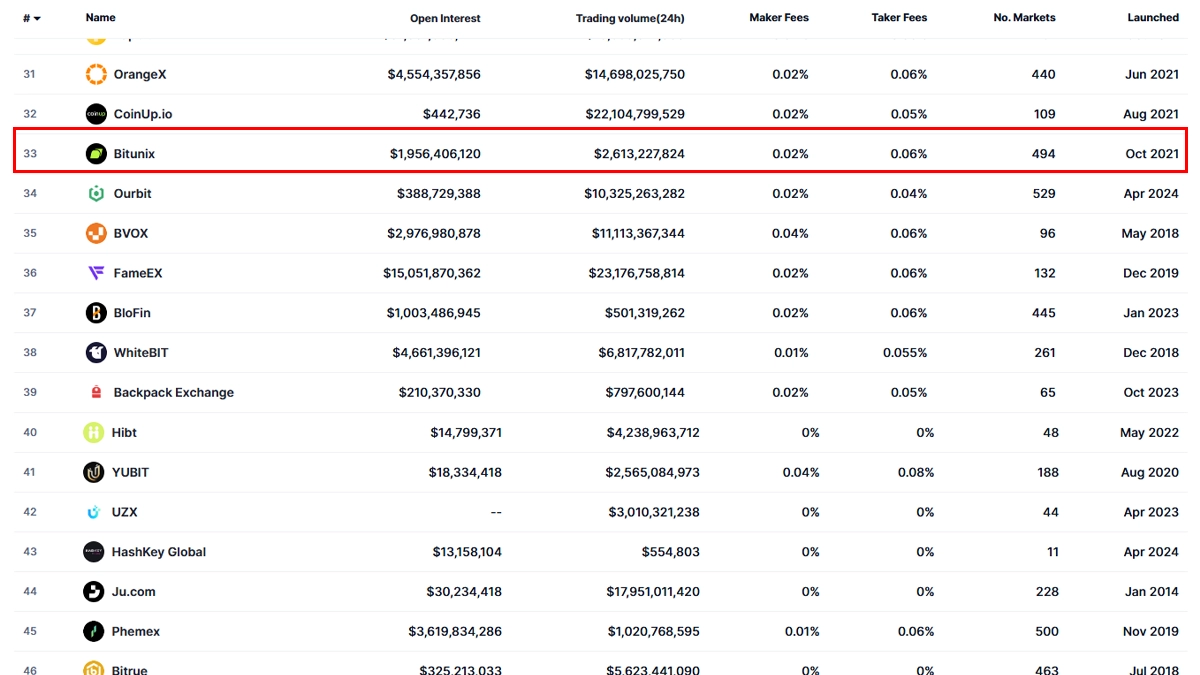The image size is (1200, 675).
Task: Click the WhiteBIT logo icon
Action: (96, 353)
